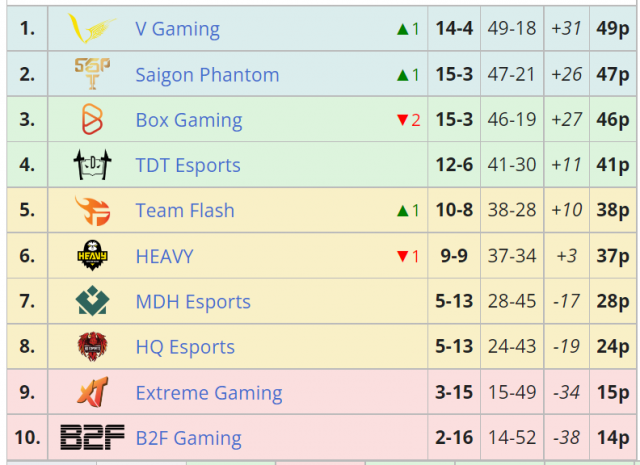Screen dimensions: 640x465
Task: Click the TDT Esports team logo
Action: coord(91,165)
